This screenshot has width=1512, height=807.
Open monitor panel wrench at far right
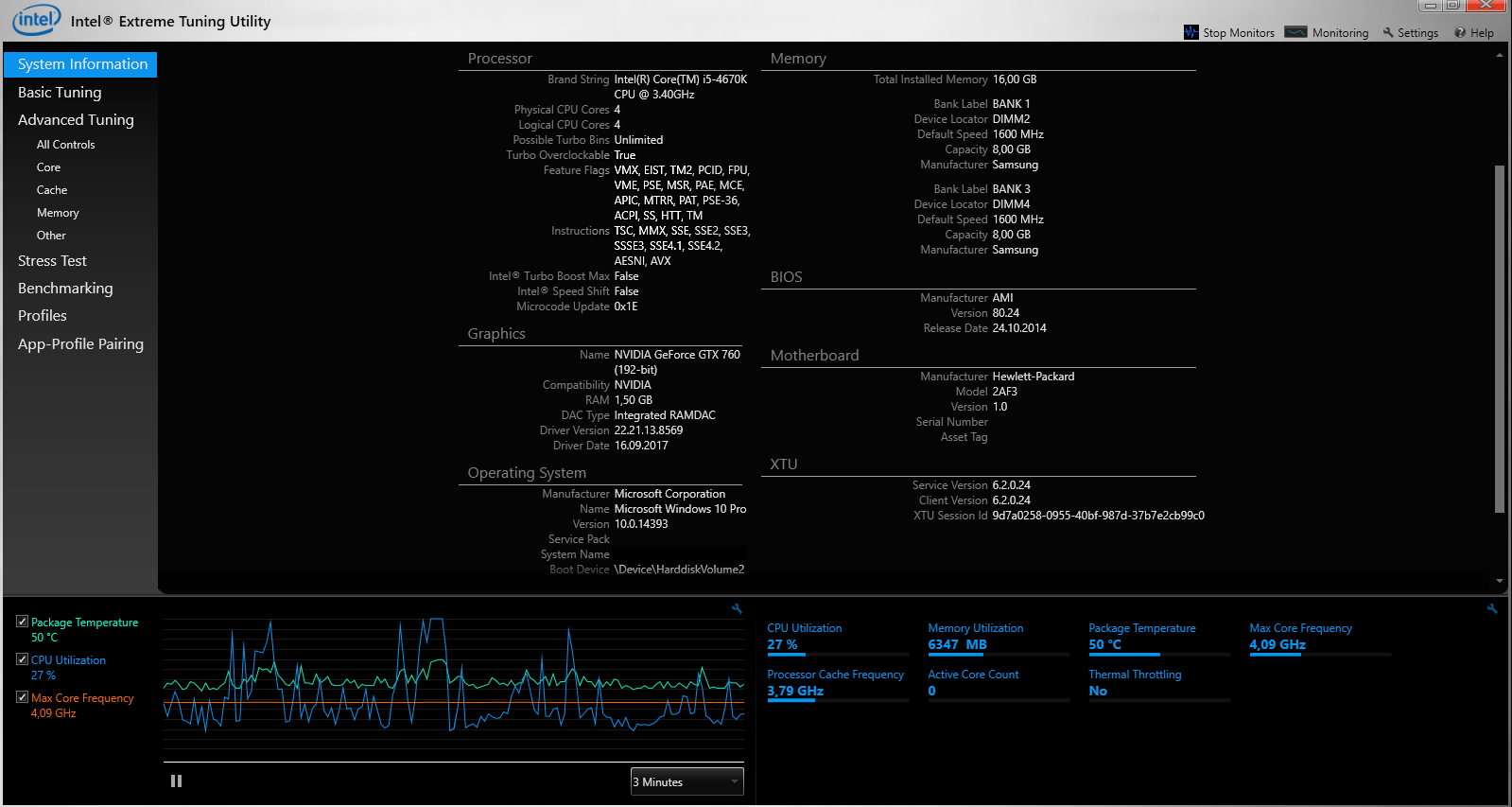point(1492,608)
